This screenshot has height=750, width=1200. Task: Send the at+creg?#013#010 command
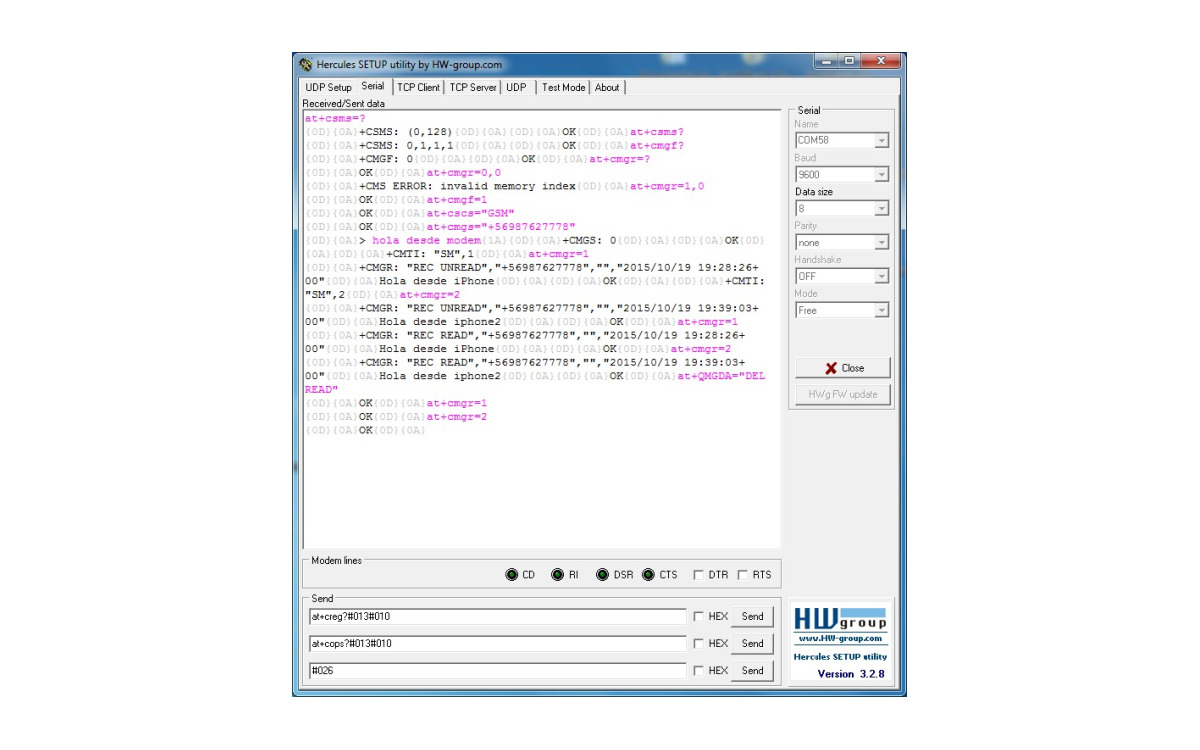coord(752,617)
